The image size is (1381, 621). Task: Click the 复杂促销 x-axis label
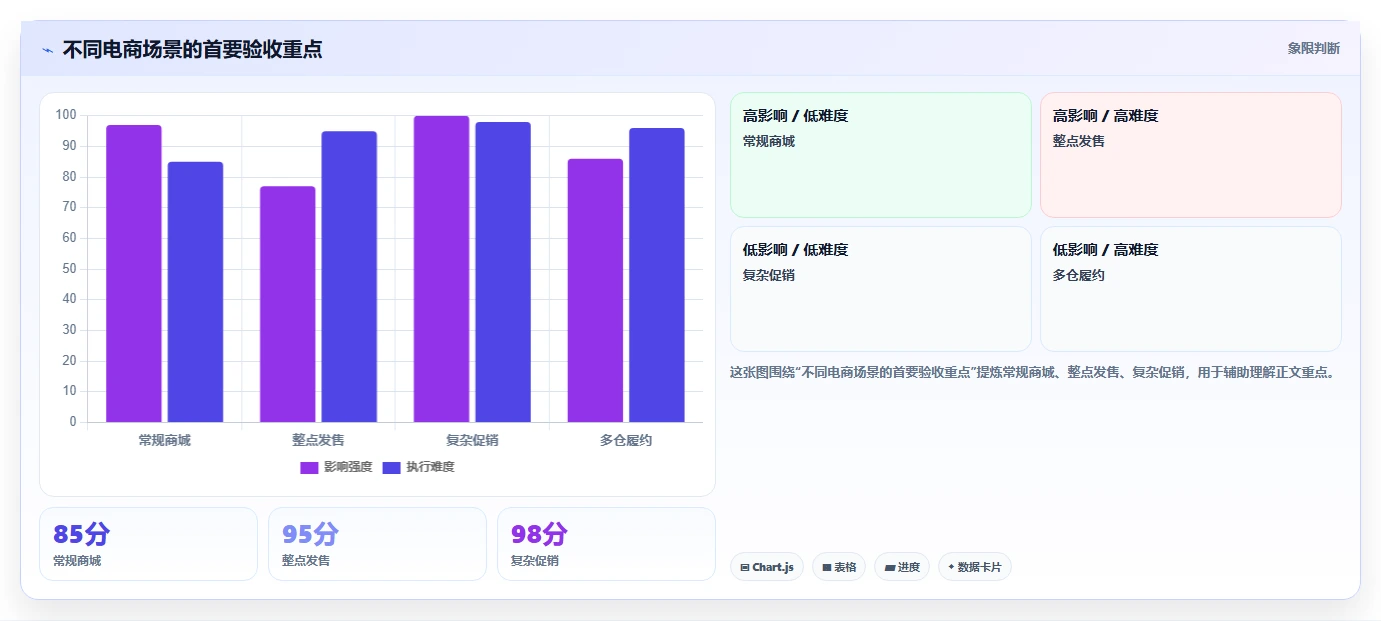pos(472,440)
